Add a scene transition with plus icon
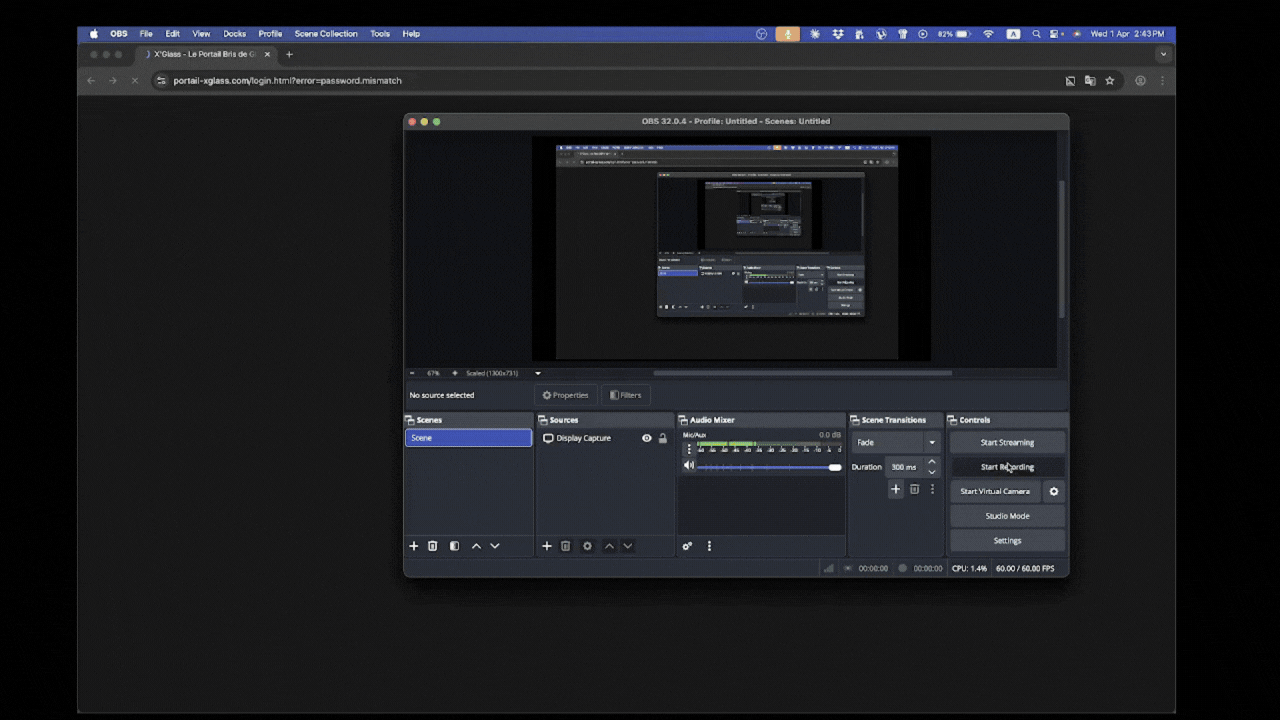 tap(895, 489)
